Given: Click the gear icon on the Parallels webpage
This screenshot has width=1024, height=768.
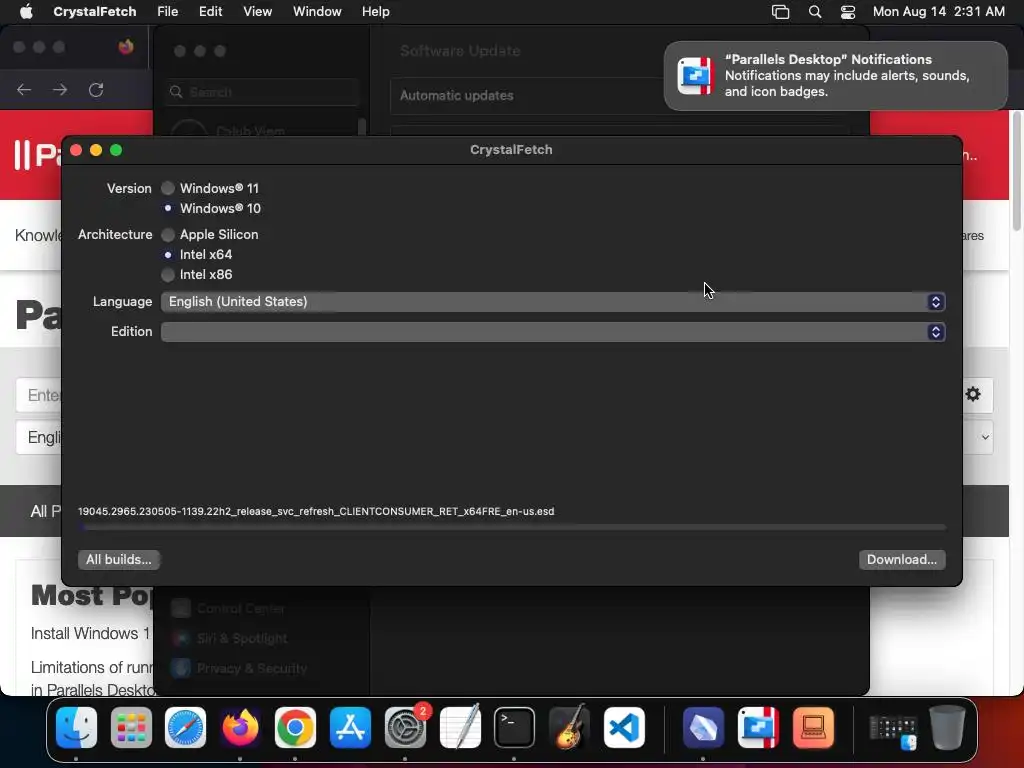Looking at the screenshot, I should (973, 394).
